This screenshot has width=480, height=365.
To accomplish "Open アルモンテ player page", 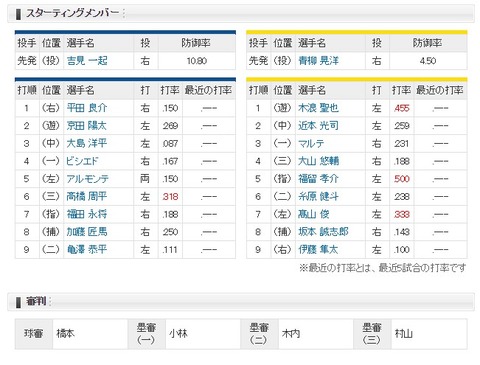I will coord(87,179).
